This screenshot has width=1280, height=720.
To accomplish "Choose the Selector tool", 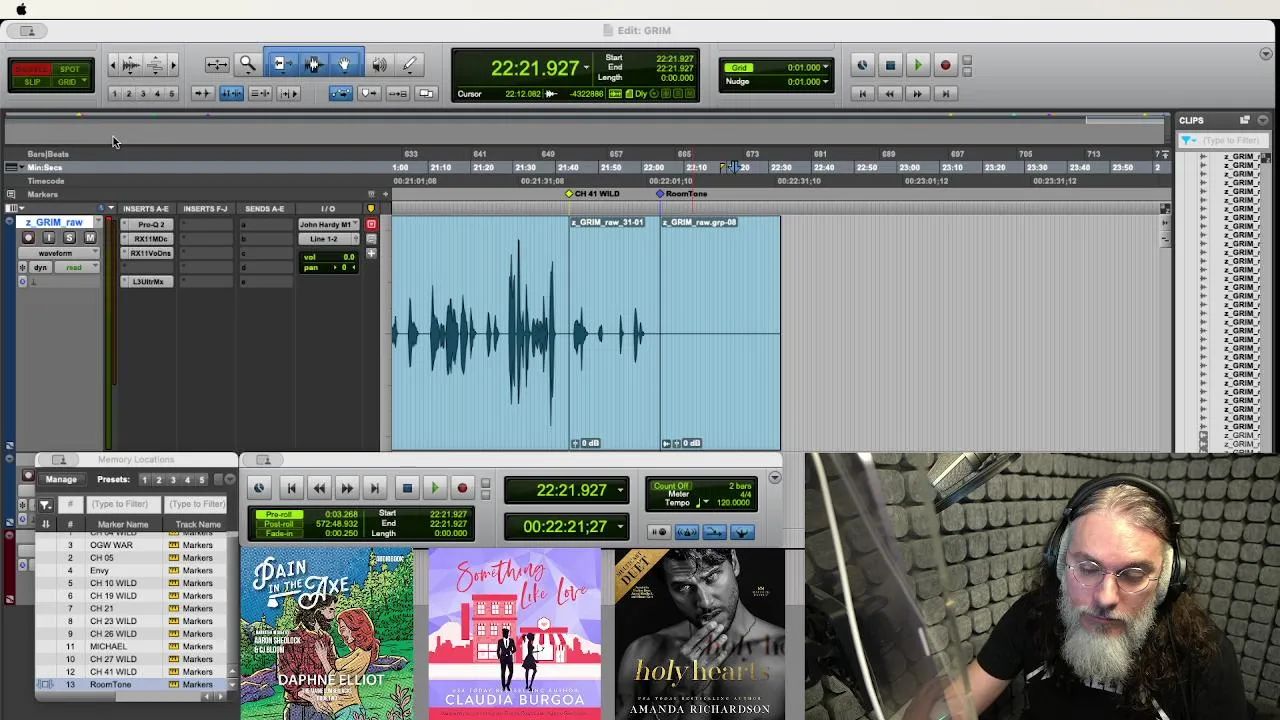I will 313,65.
